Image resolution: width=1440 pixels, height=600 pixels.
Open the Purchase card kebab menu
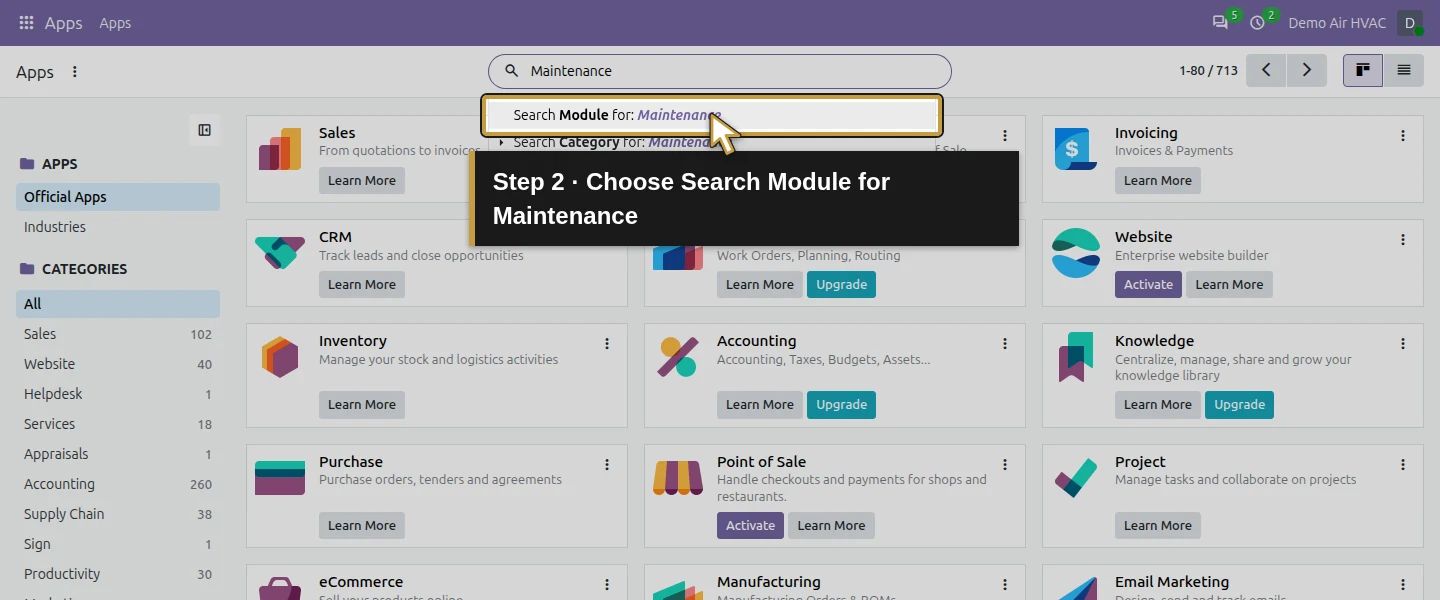pyautogui.click(x=607, y=465)
